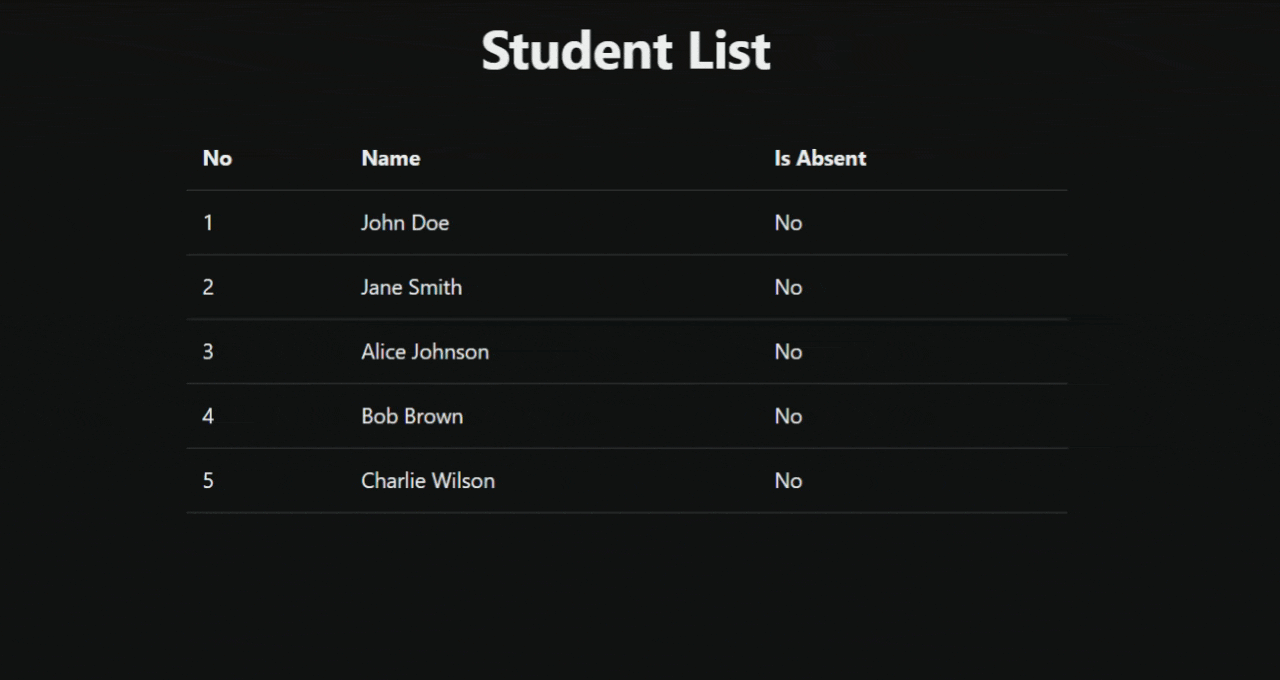Select the Bob Brown name cell

[412, 416]
